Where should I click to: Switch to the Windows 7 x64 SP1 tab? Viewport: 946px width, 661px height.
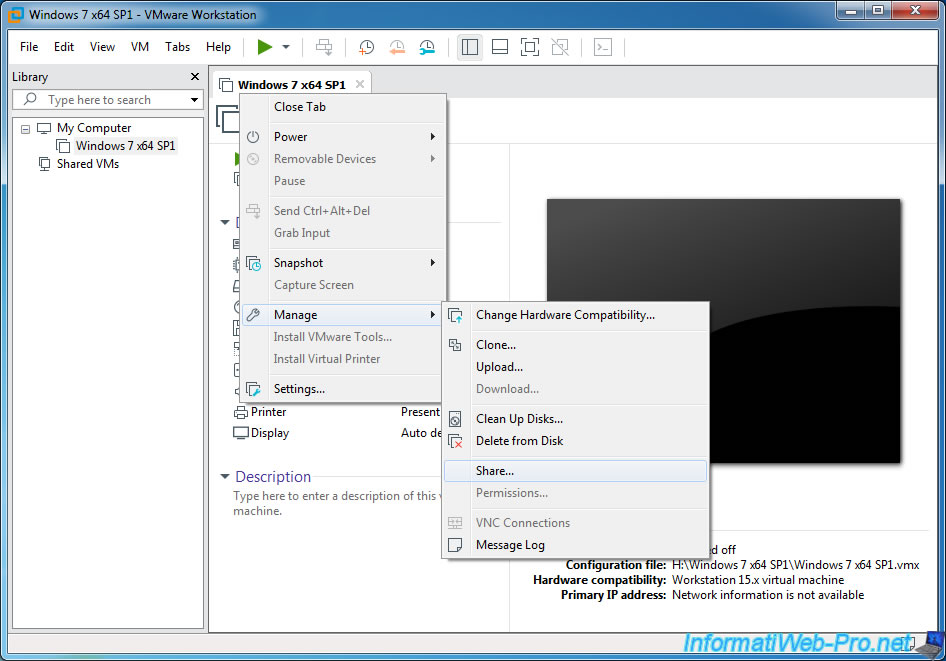[x=291, y=85]
